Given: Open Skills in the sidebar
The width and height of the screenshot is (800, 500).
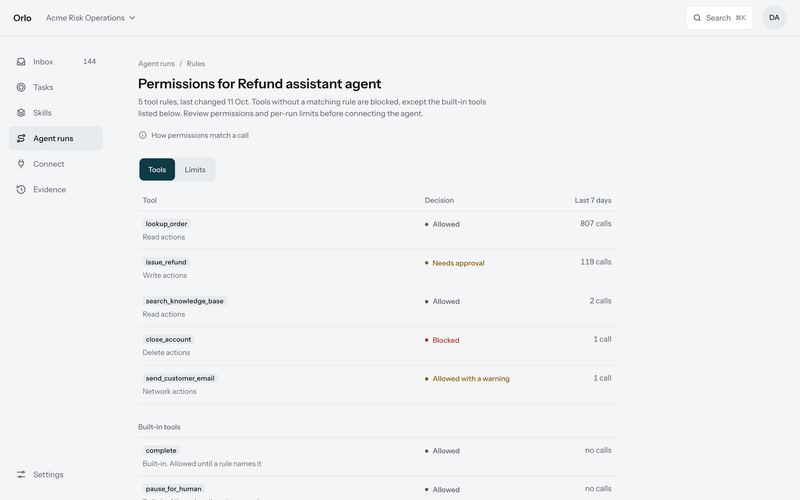Looking at the screenshot, I should (x=56, y=113).
